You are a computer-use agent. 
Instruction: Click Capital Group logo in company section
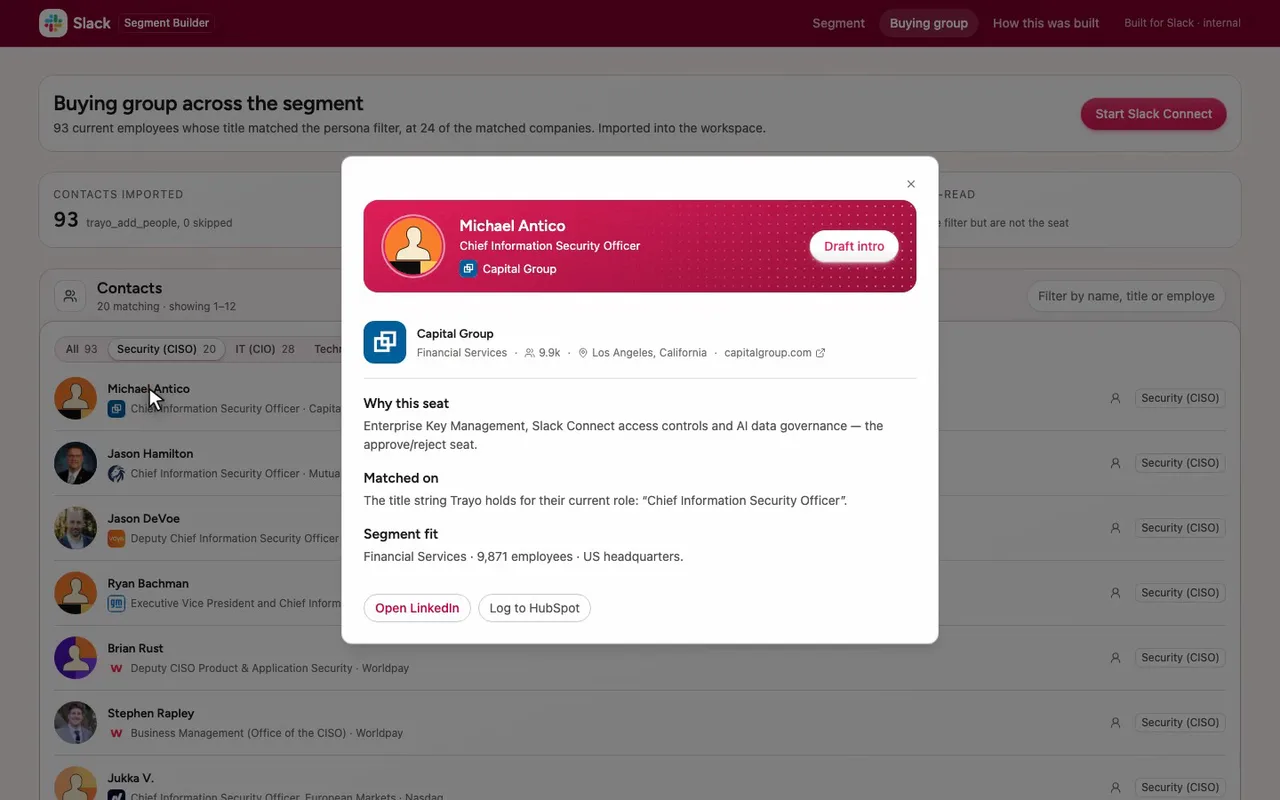[x=385, y=342]
